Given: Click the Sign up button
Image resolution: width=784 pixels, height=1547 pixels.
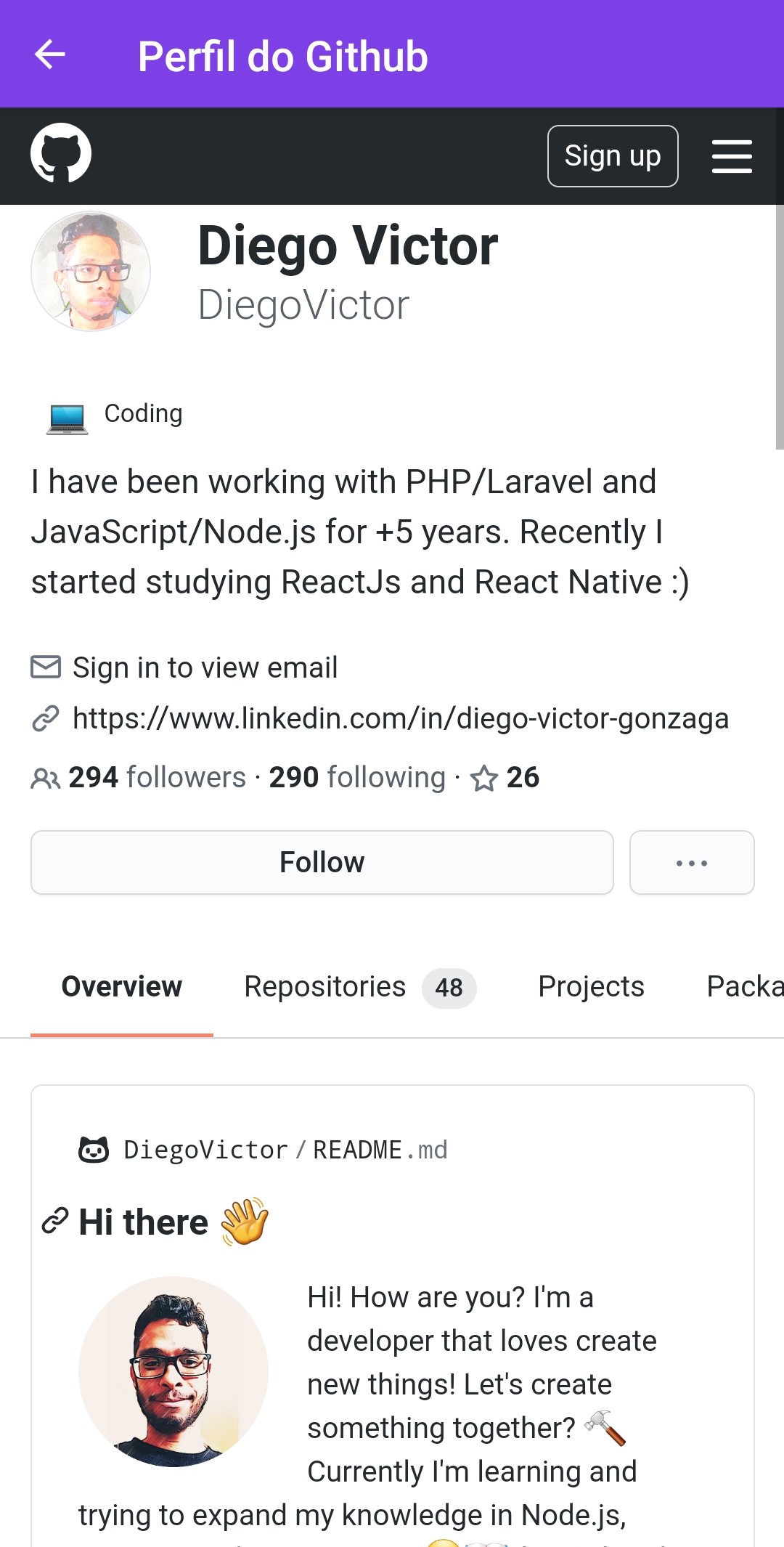Looking at the screenshot, I should 613,156.
